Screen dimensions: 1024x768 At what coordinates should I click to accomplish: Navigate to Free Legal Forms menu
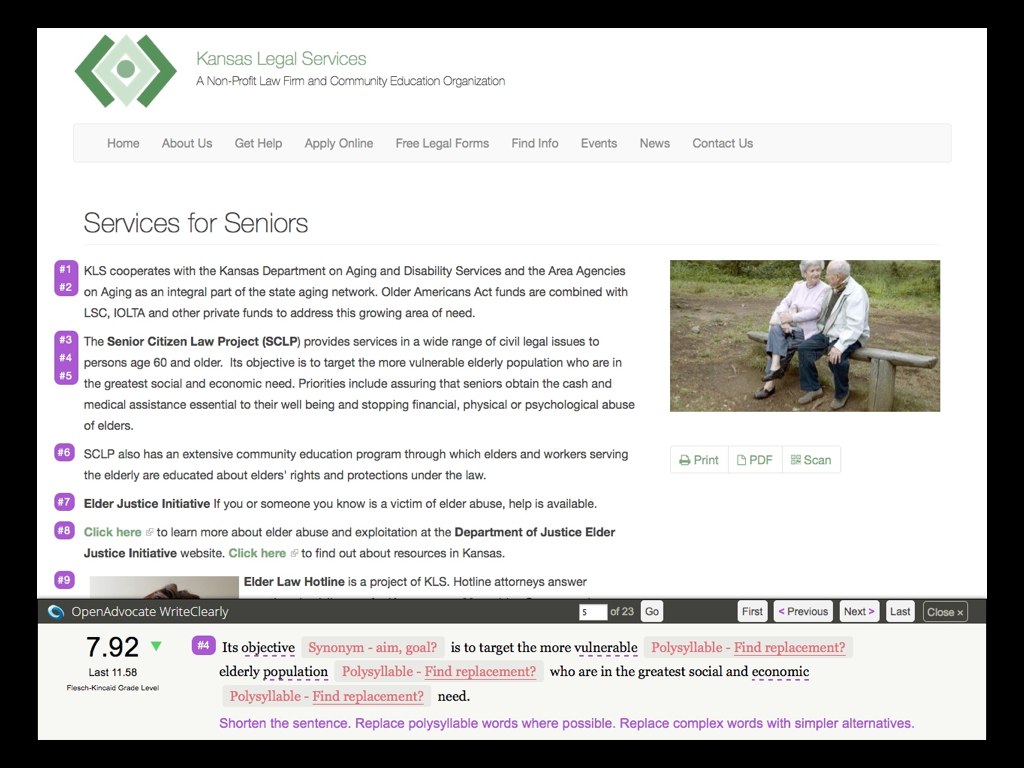click(x=442, y=143)
